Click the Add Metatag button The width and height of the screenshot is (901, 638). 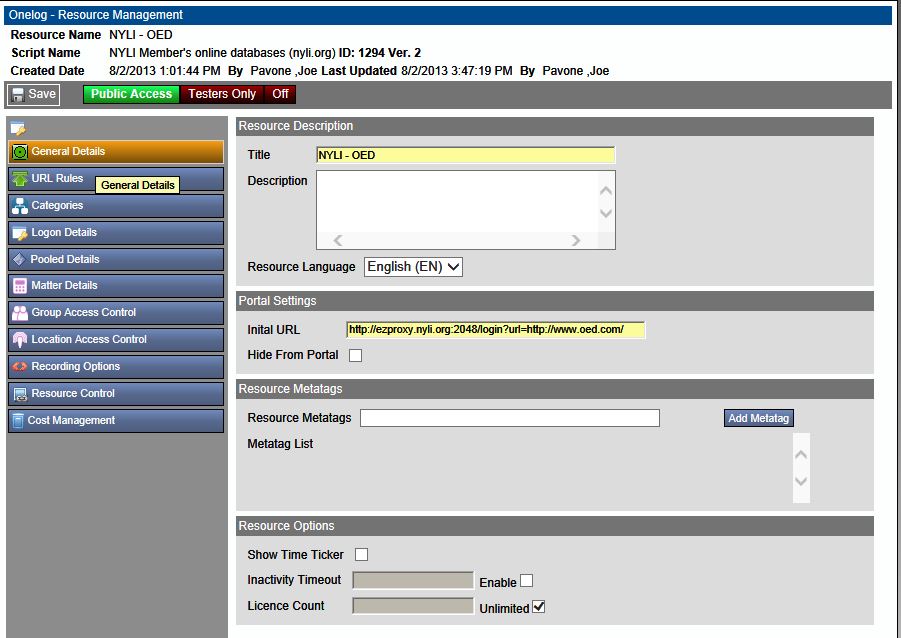758,418
